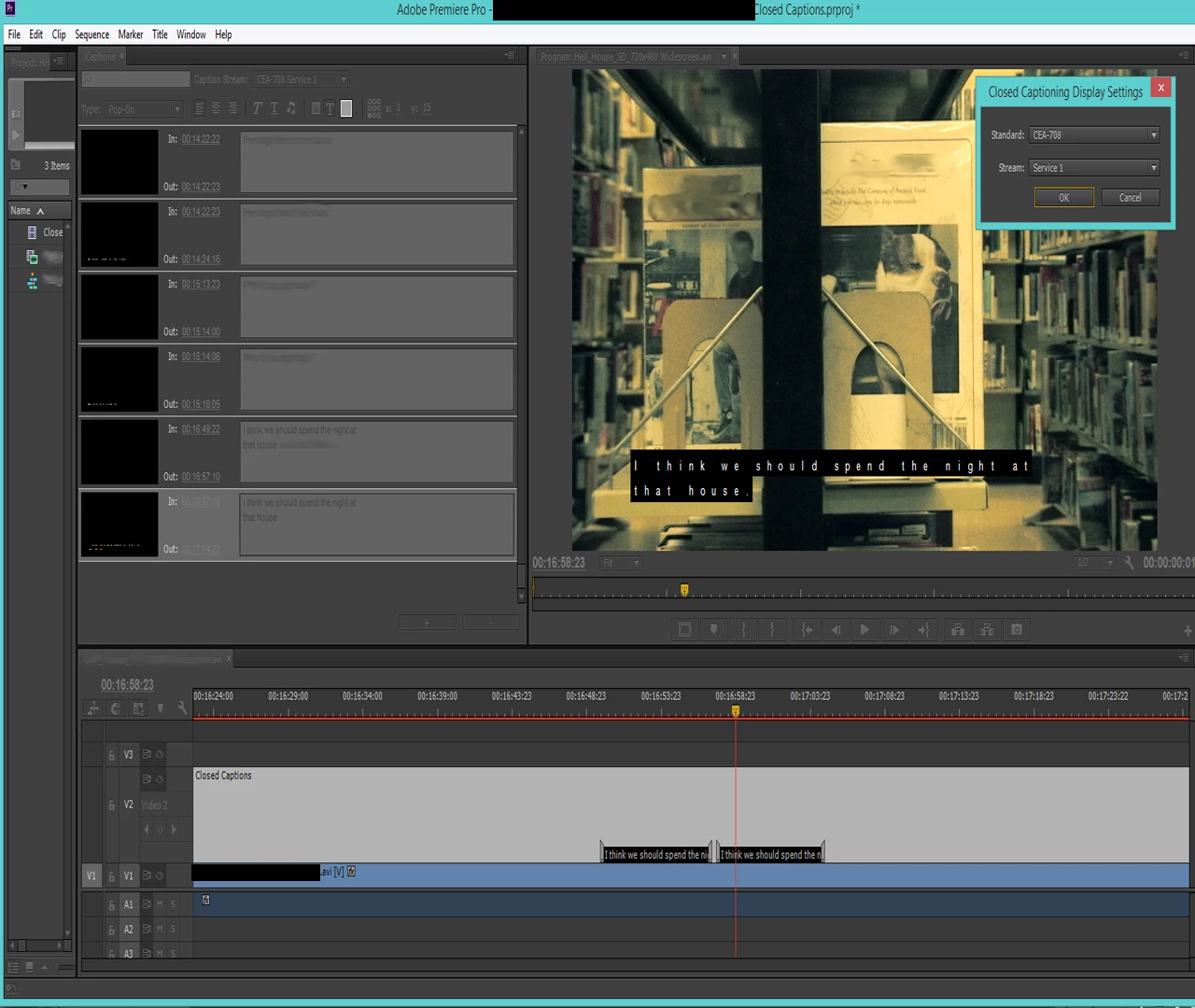
Task: Open the Stream Service 1 dropdown
Action: click(1094, 168)
